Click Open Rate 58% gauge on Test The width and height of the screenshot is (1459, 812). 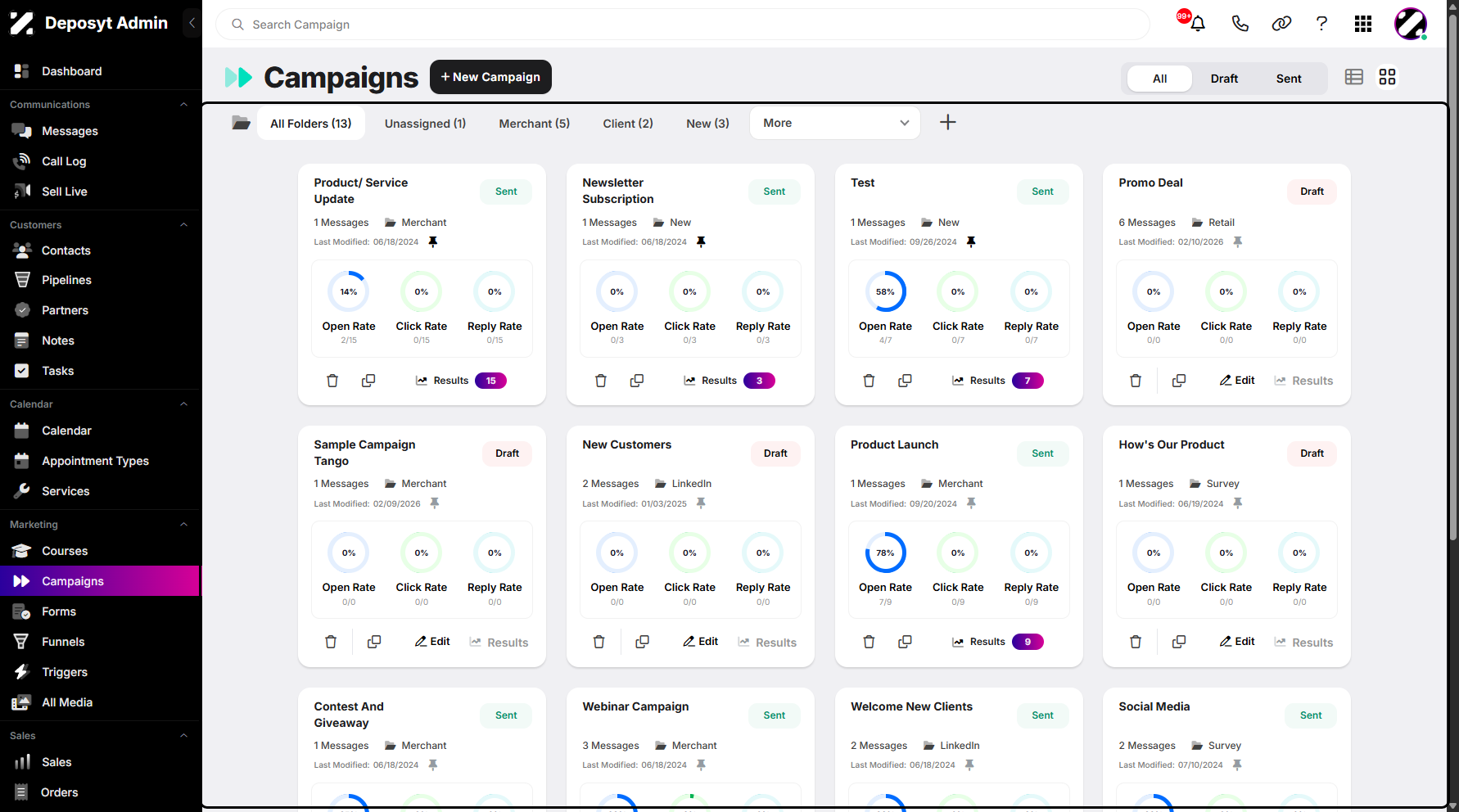[x=885, y=292]
